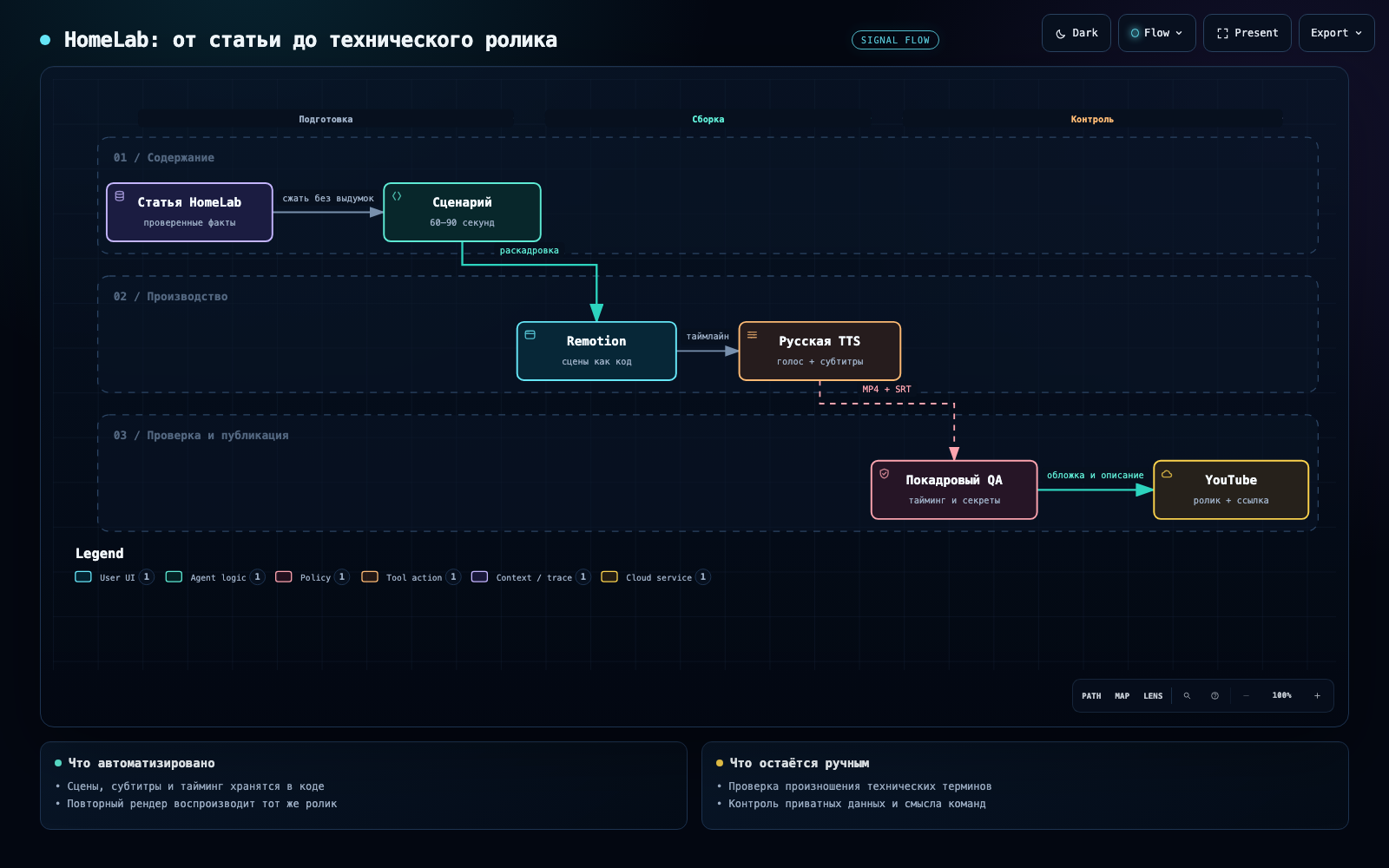Click the Agent logic legend swatch
The image size is (1389, 868).
pyautogui.click(x=174, y=576)
